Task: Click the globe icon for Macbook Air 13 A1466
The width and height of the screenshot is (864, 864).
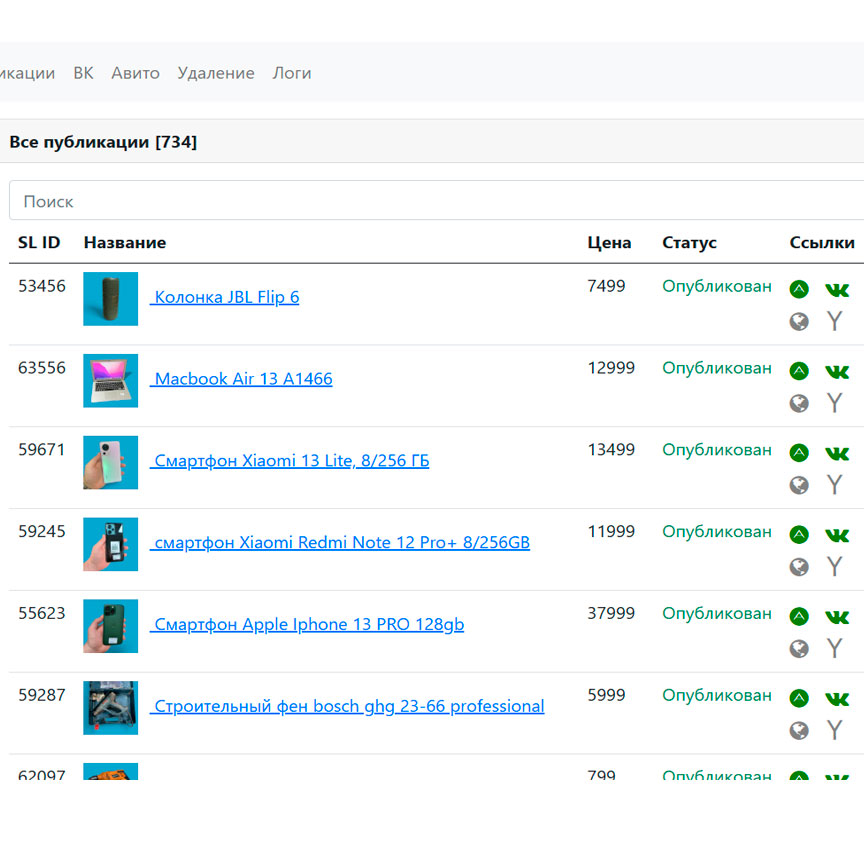Action: (799, 403)
